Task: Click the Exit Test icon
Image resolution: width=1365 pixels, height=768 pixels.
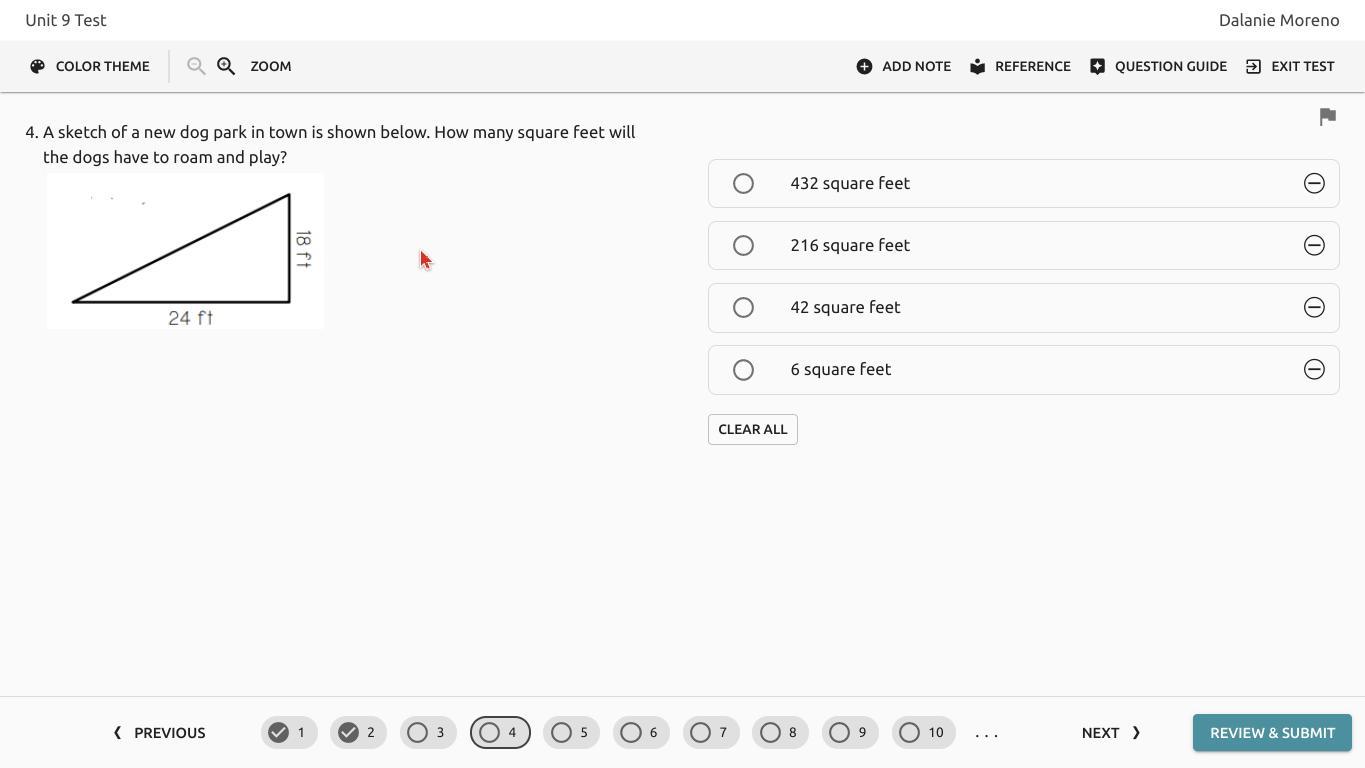Action: [x=1253, y=66]
